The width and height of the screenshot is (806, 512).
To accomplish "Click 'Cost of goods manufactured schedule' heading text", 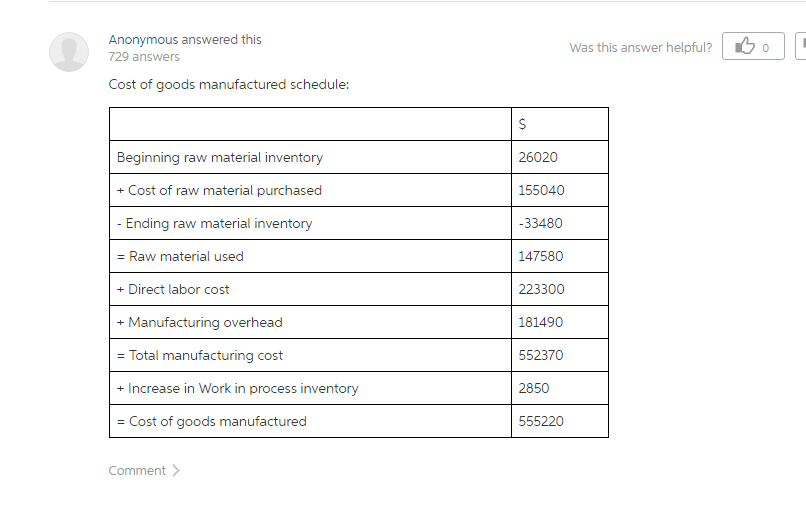I will pyautogui.click(x=229, y=84).
